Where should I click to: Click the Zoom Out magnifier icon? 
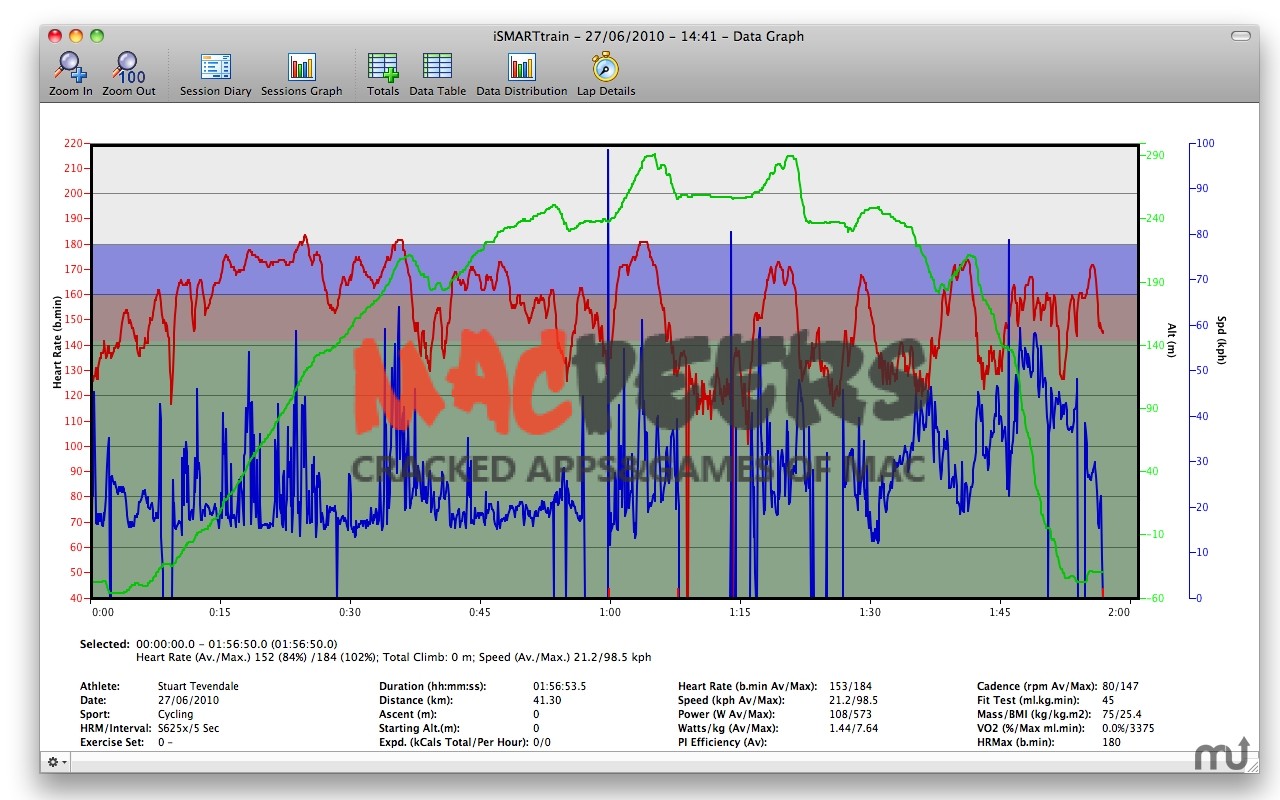pyautogui.click(x=129, y=67)
